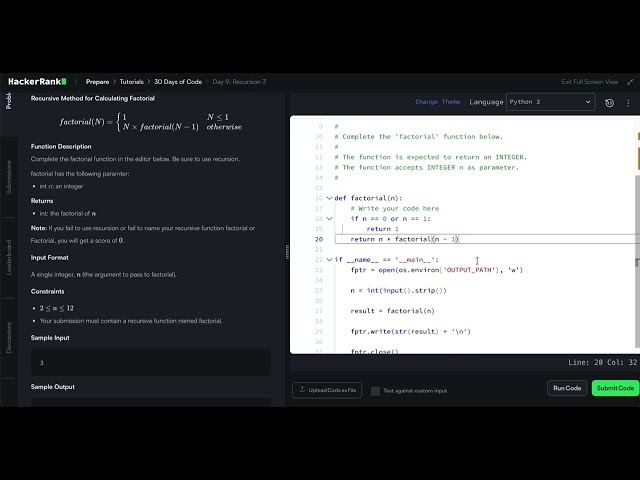Enable Test against custom input checkbox
This screenshot has width=640, height=480.
(x=376, y=391)
